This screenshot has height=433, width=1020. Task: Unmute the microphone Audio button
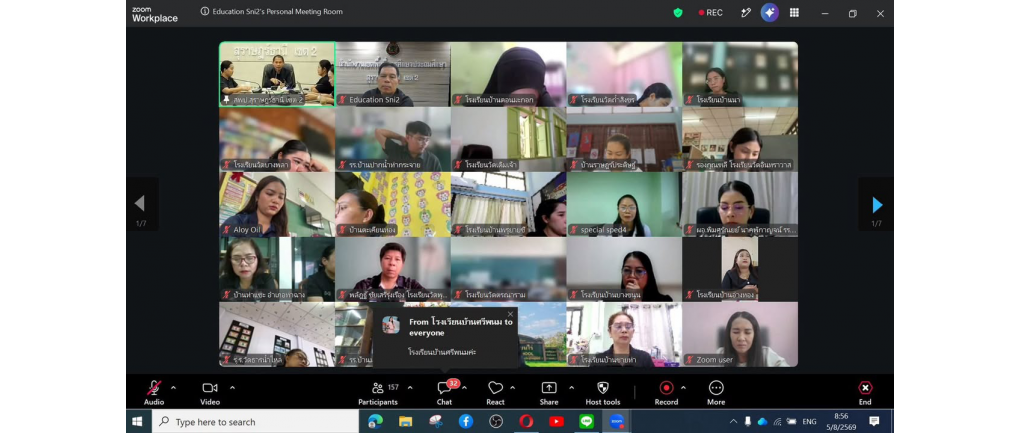[154, 393]
